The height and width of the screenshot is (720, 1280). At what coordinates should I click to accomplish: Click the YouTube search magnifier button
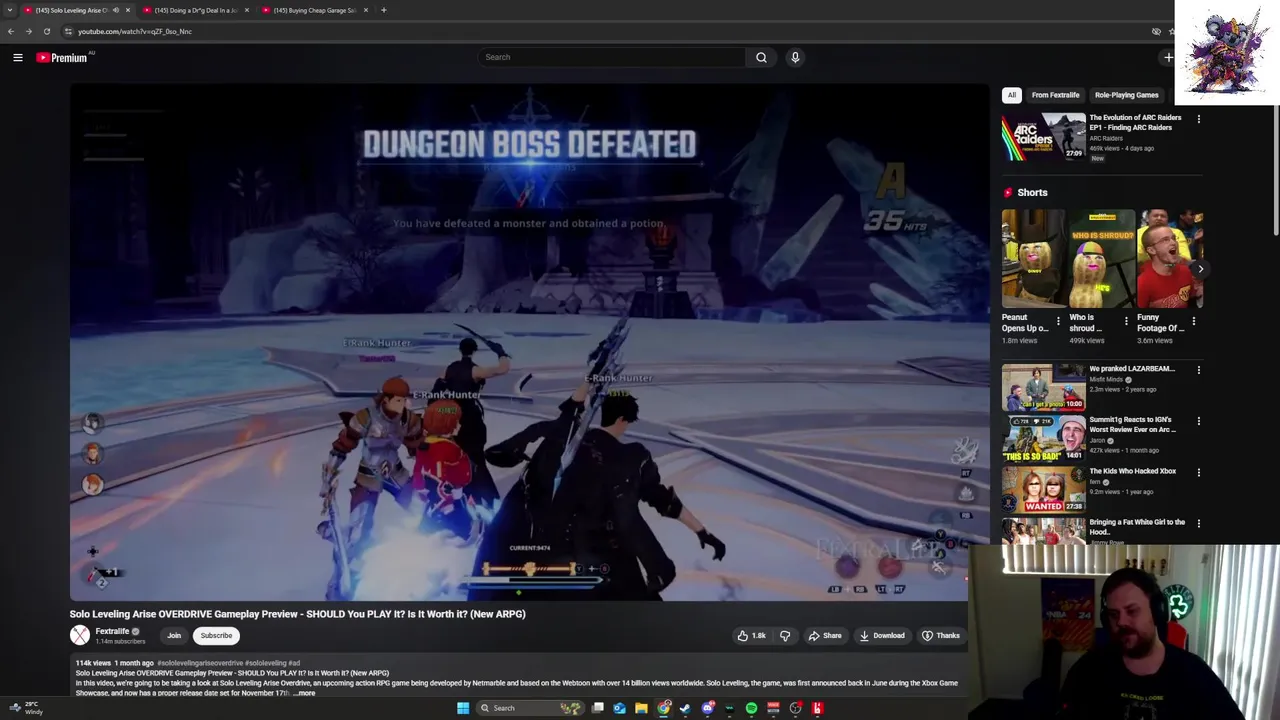coord(761,57)
